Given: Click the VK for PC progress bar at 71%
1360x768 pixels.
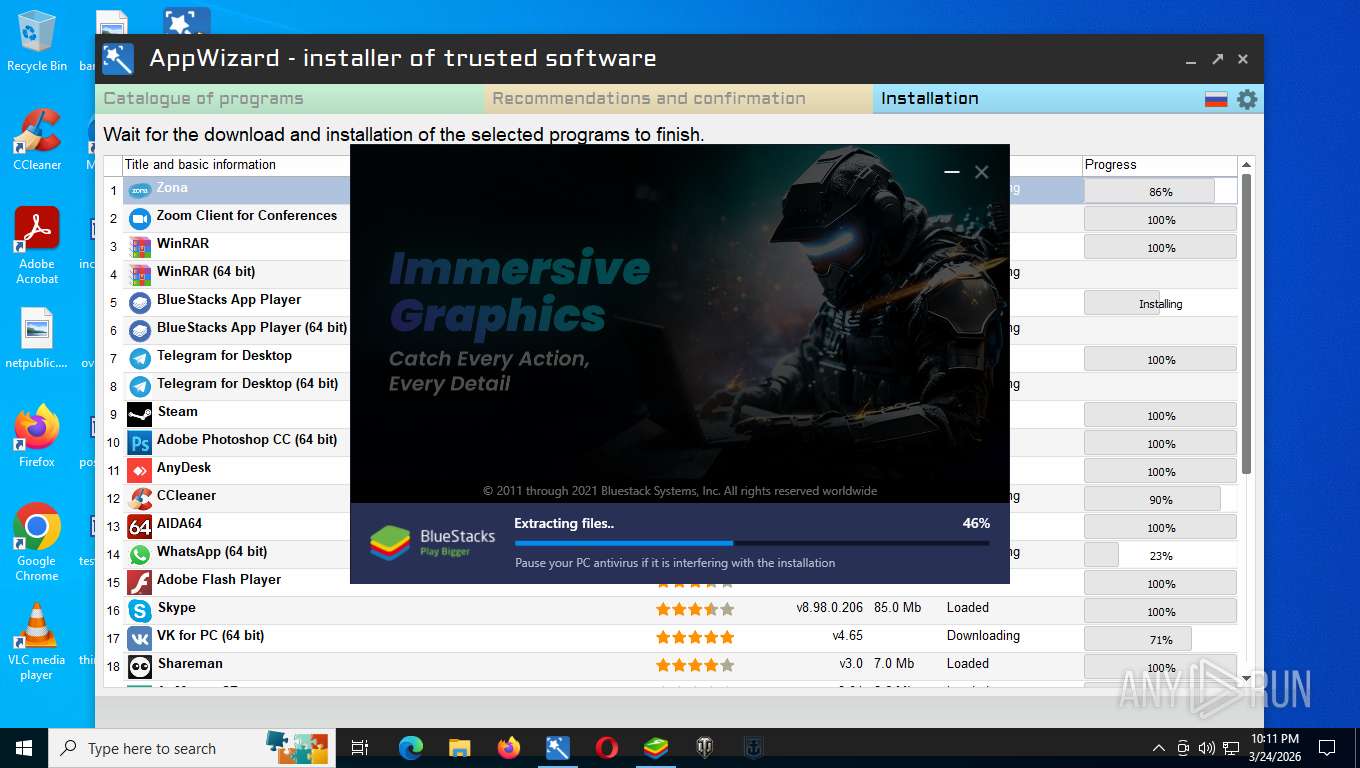Looking at the screenshot, I should pyautogui.click(x=1160, y=639).
